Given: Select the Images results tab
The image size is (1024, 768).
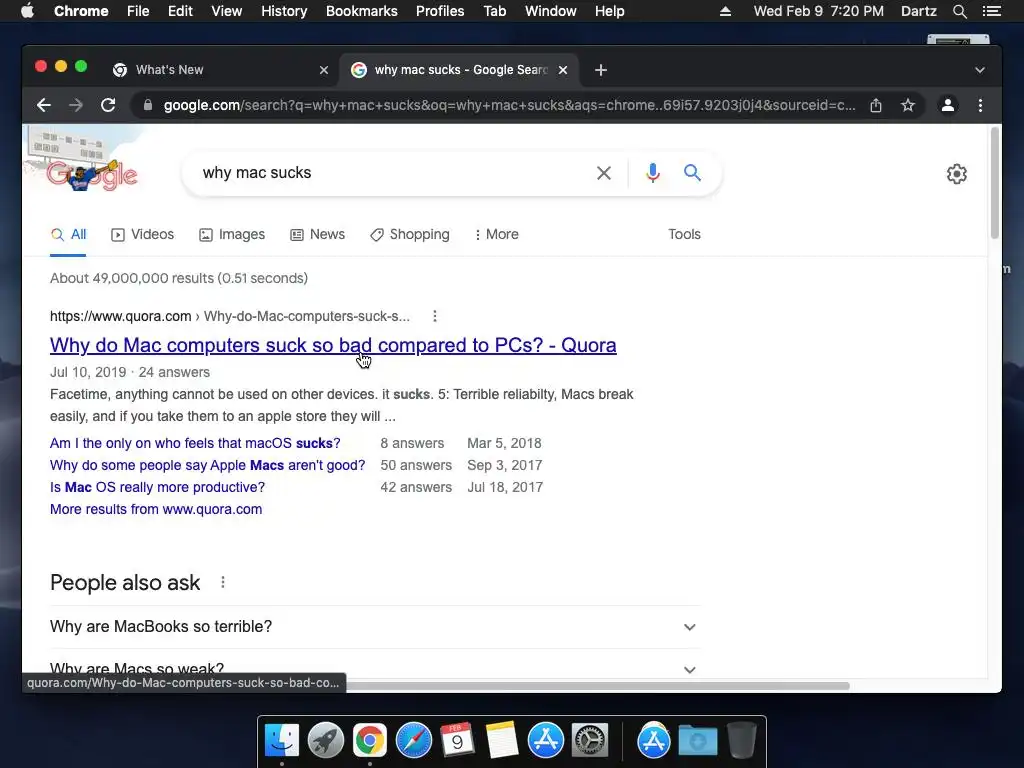Looking at the screenshot, I should click(x=232, y=234).
